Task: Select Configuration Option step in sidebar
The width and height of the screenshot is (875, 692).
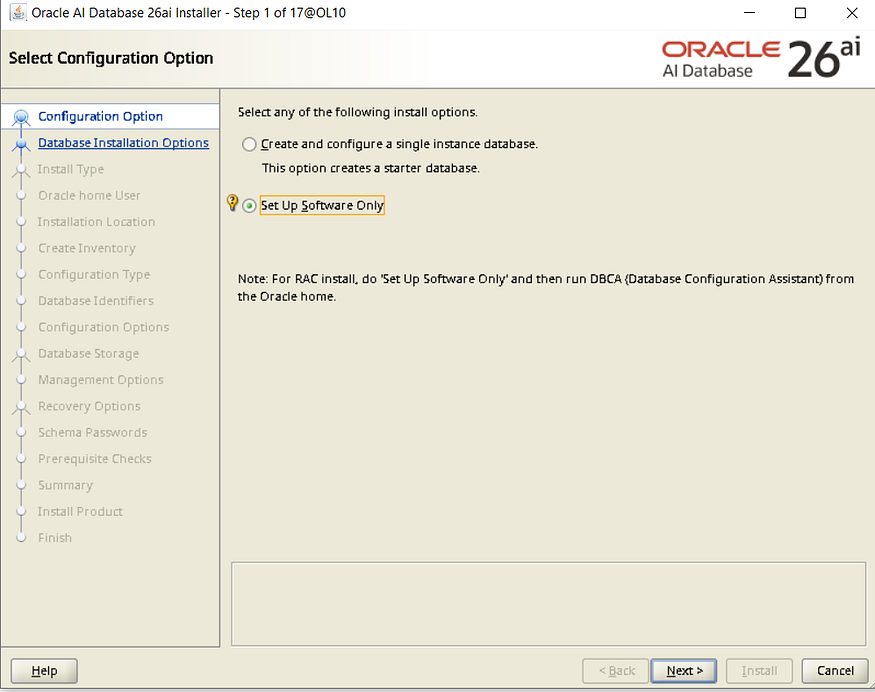Action: point(100,117)
